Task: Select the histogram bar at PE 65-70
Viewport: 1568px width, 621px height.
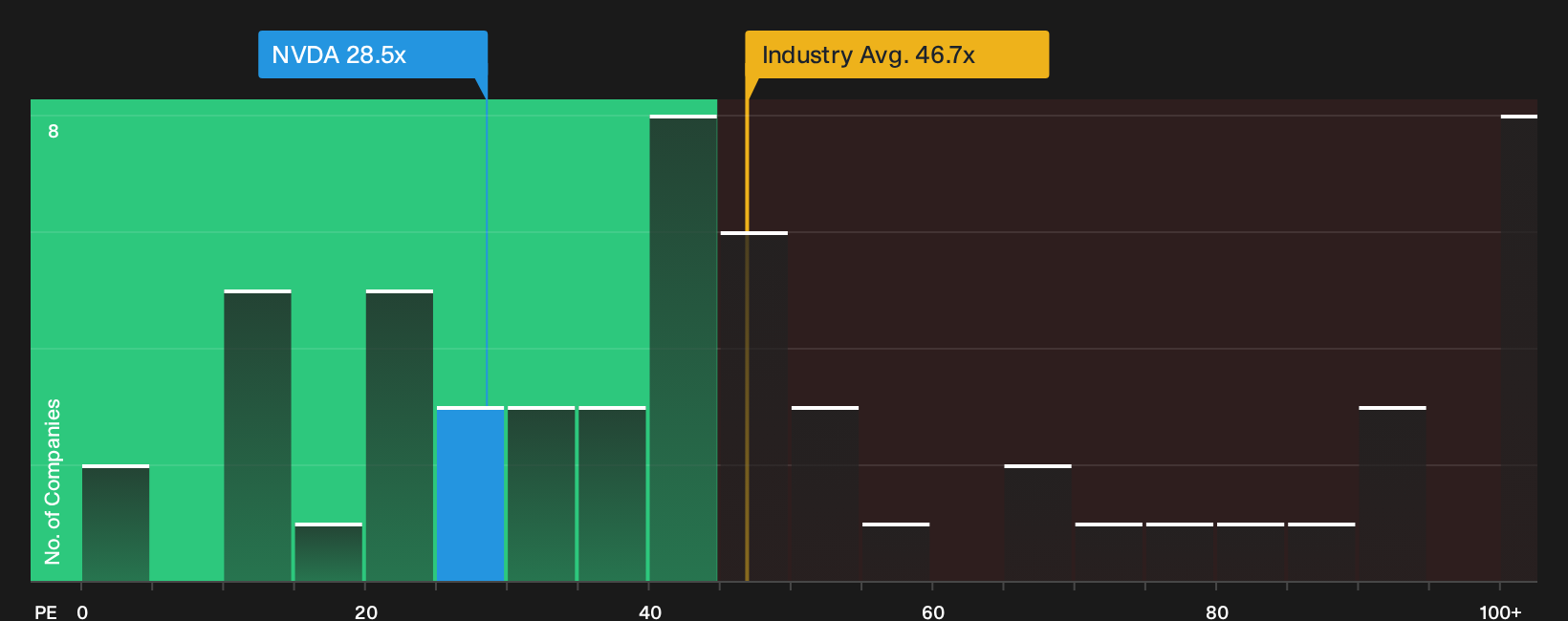Action: [1037, 523]
